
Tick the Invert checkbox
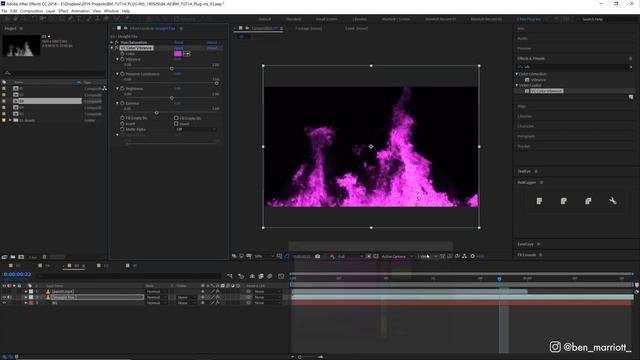click(x=176, y=124)
